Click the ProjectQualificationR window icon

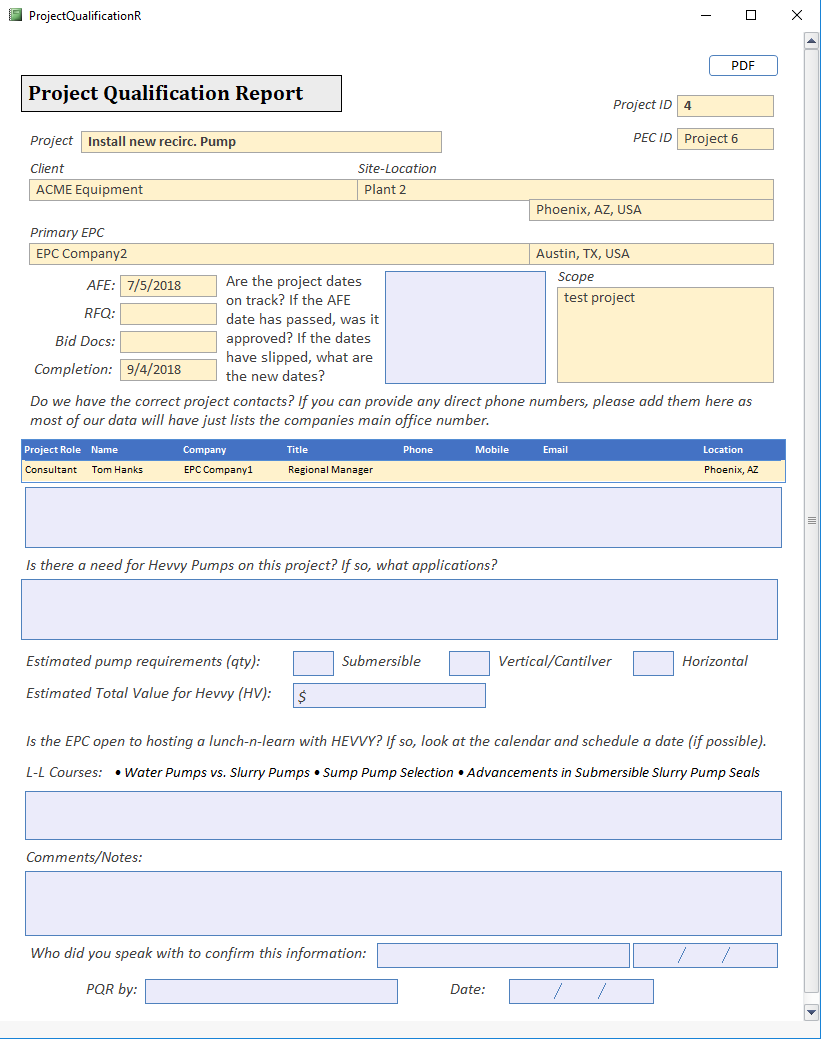tap(15, 15)
